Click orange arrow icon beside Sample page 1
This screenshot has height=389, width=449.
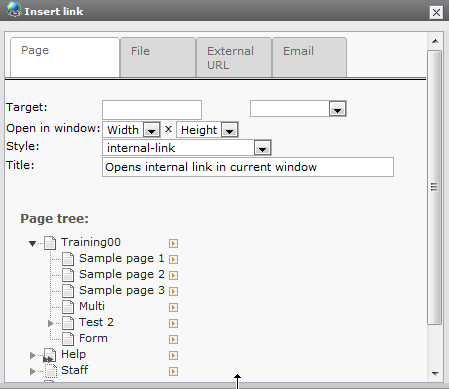click(x=173, y=259)
